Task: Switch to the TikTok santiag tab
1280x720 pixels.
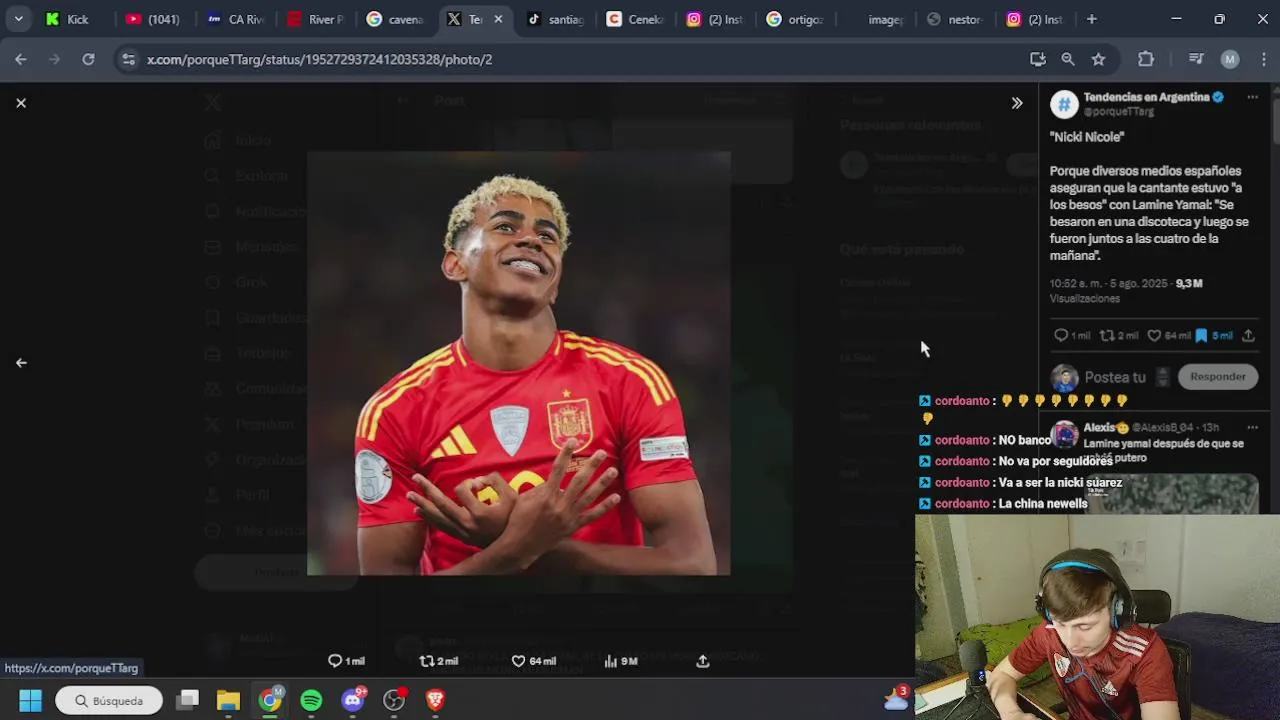Action: tap(556, 19)
